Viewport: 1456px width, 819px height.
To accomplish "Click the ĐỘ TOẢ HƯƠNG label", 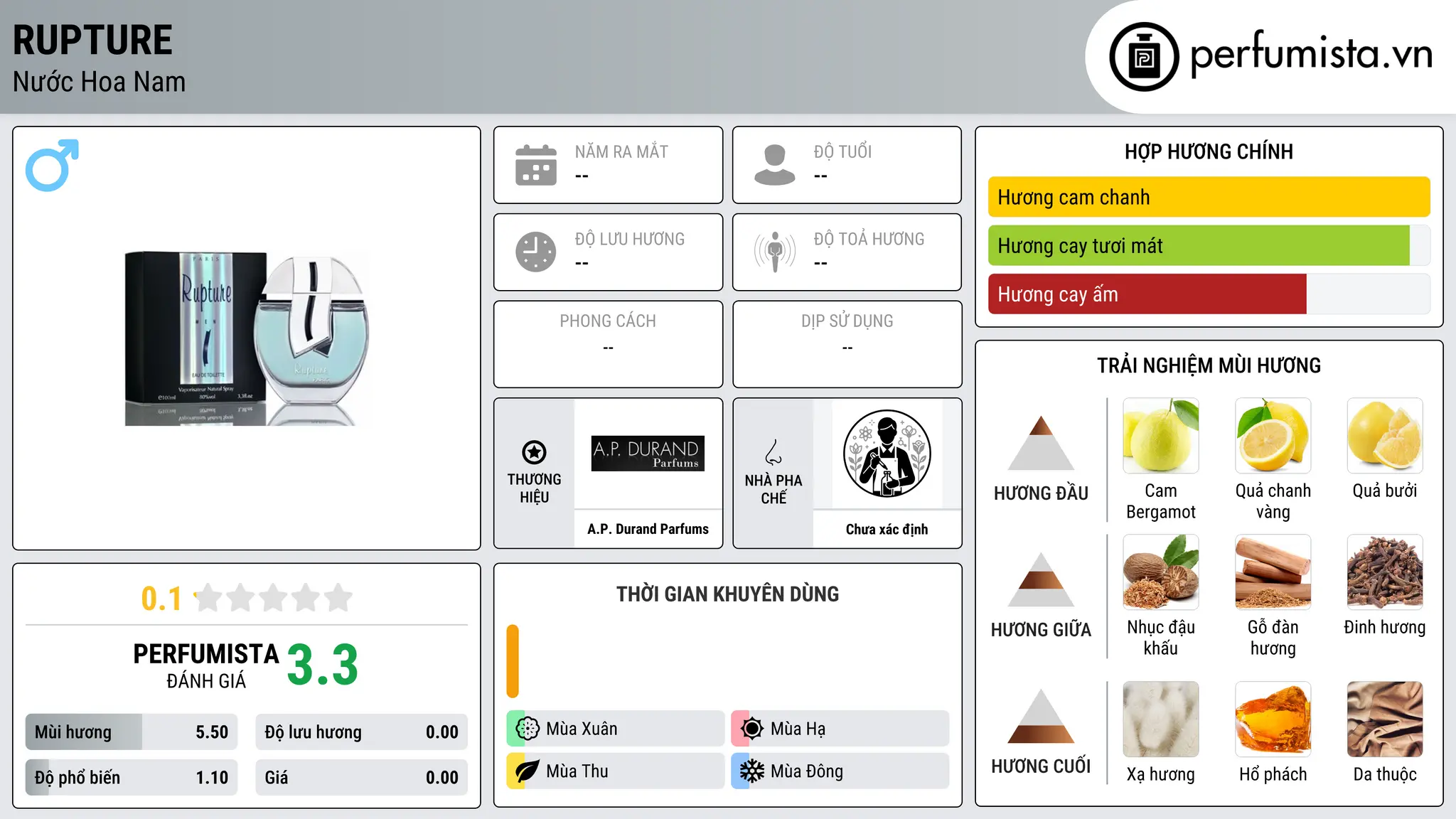I will click(x=869, y=239).
